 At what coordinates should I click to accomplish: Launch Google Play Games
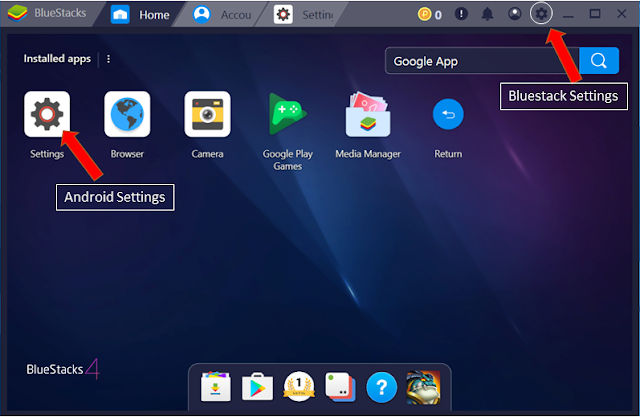tap(288, 114)
